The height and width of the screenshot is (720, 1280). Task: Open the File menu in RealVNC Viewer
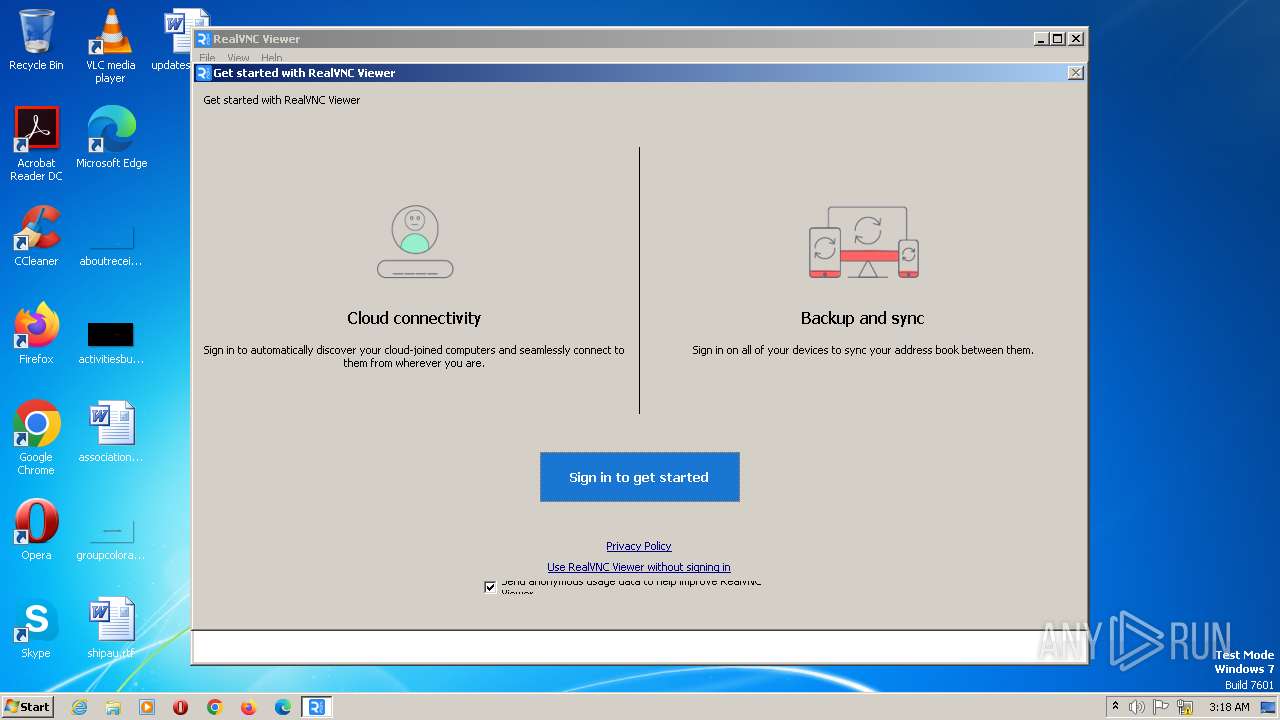(207, 58)
